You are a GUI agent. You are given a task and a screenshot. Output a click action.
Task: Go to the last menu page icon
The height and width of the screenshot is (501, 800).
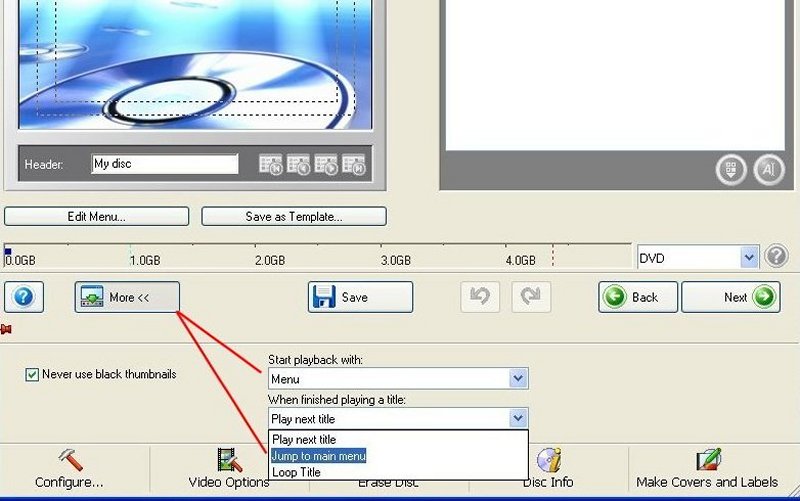[354, 165]
